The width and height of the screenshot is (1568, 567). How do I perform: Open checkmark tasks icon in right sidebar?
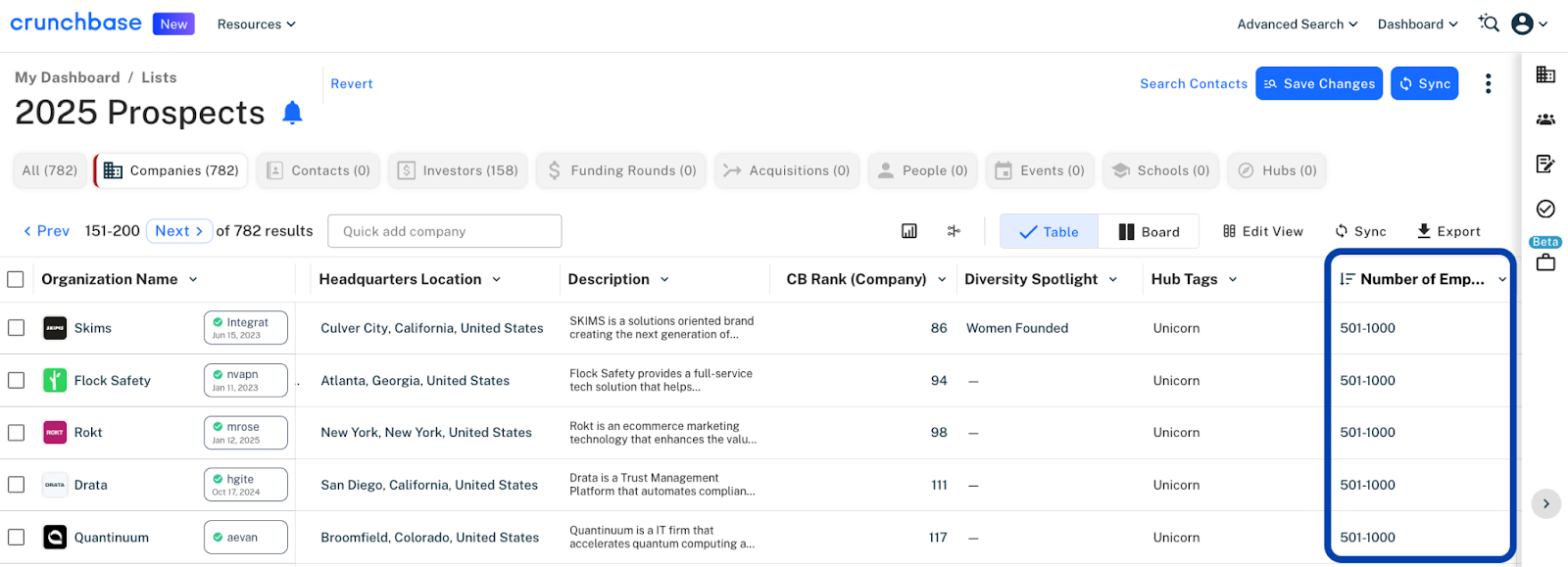pos(1545,209)
